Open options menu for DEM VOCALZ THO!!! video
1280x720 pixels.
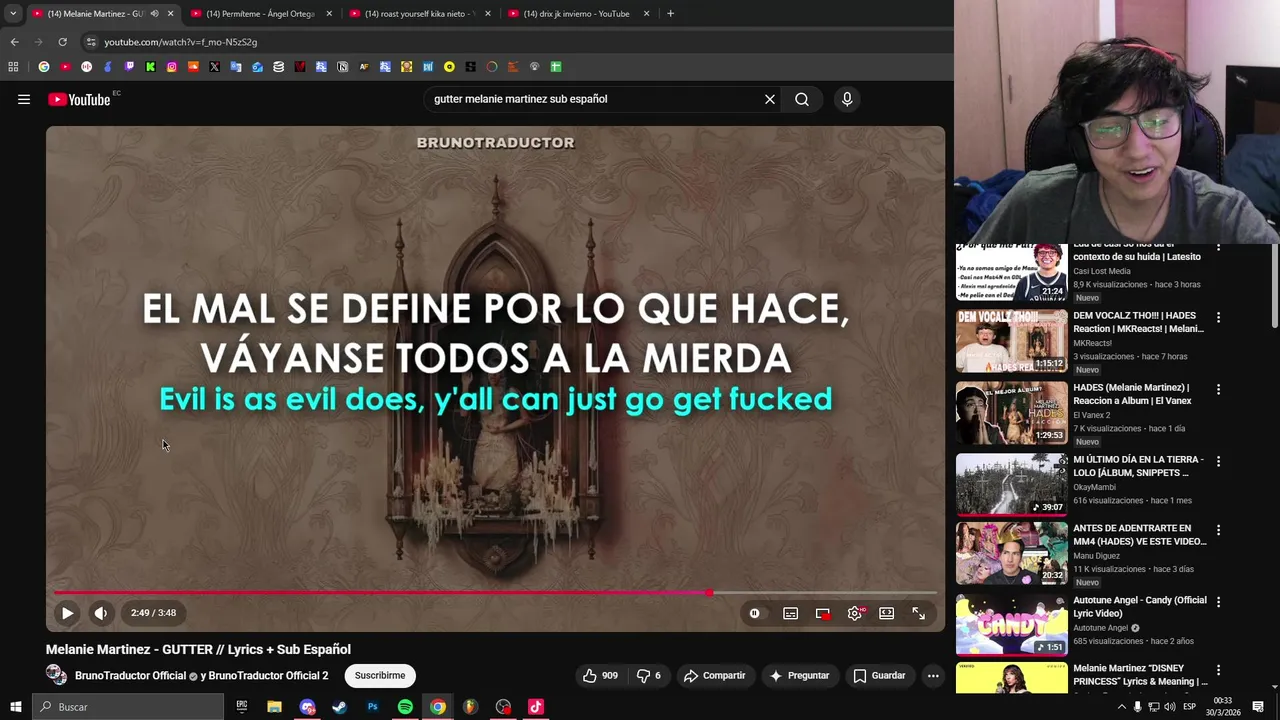[x=1218, y=318]
